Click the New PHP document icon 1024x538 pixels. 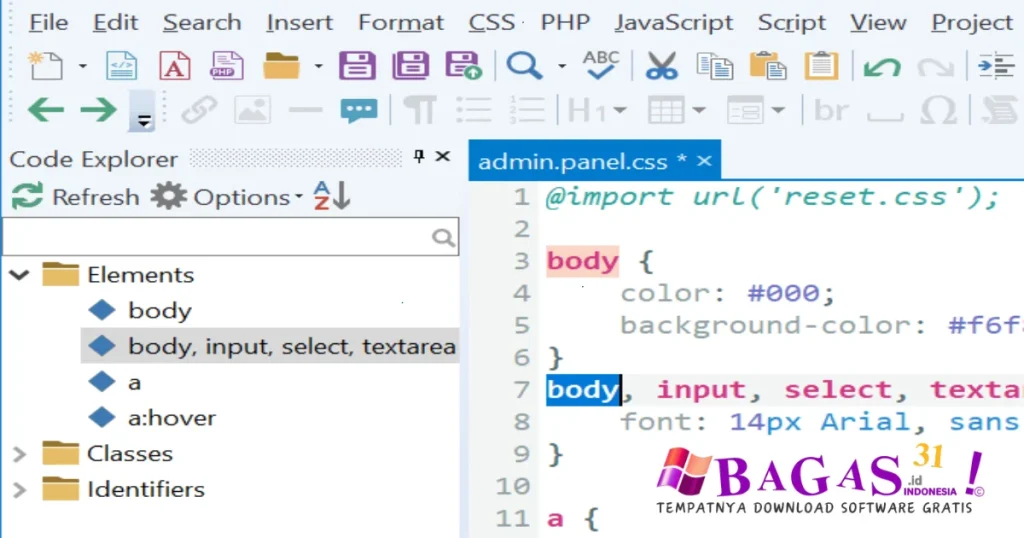[227, 67]
